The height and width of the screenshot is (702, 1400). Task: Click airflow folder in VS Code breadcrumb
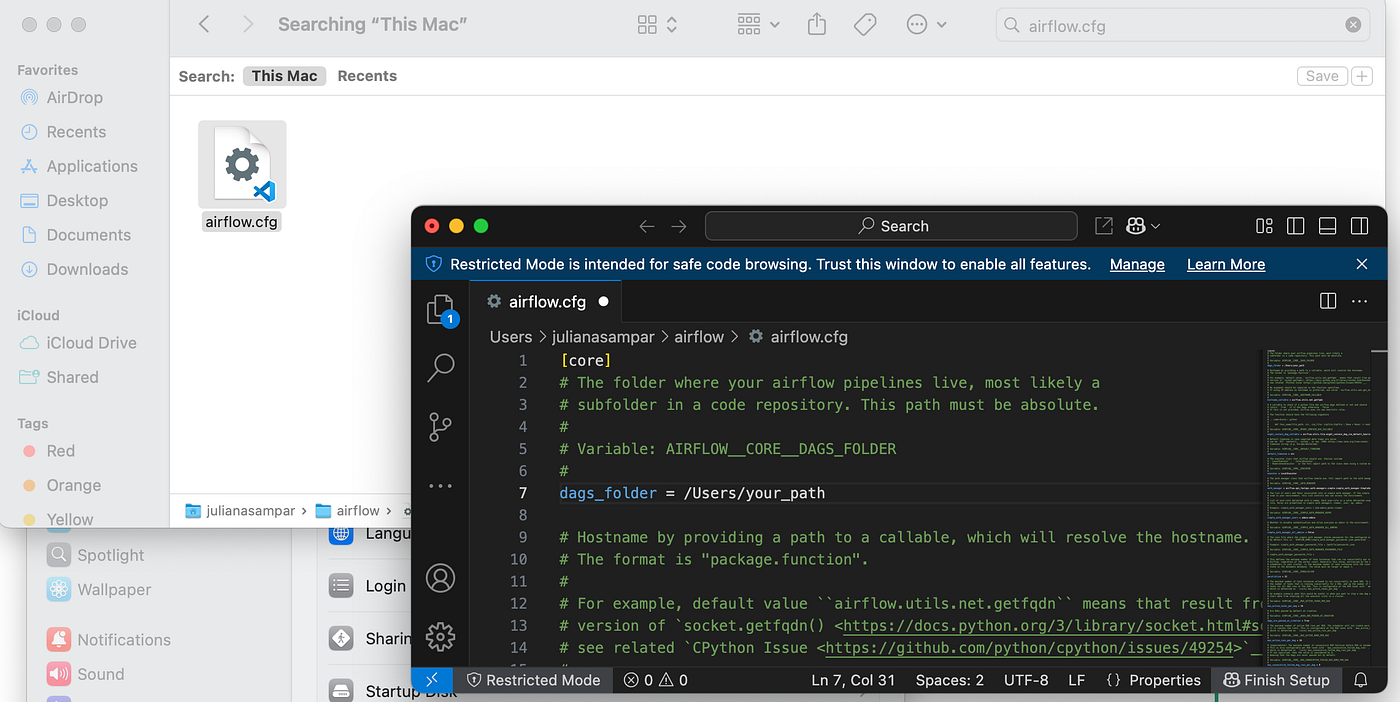699,337
